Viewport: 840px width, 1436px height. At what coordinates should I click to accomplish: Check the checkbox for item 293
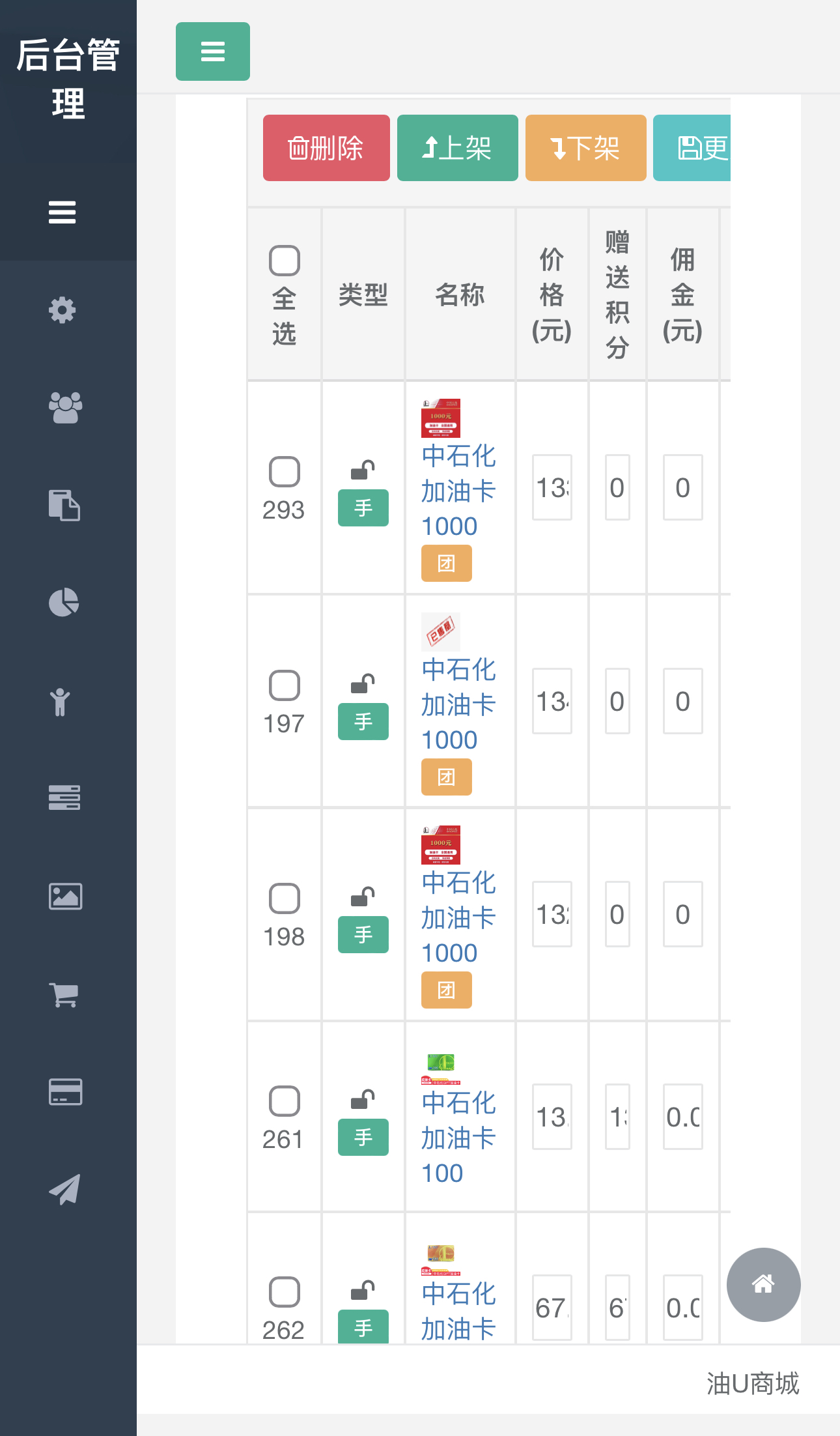(x=283, y=472)
